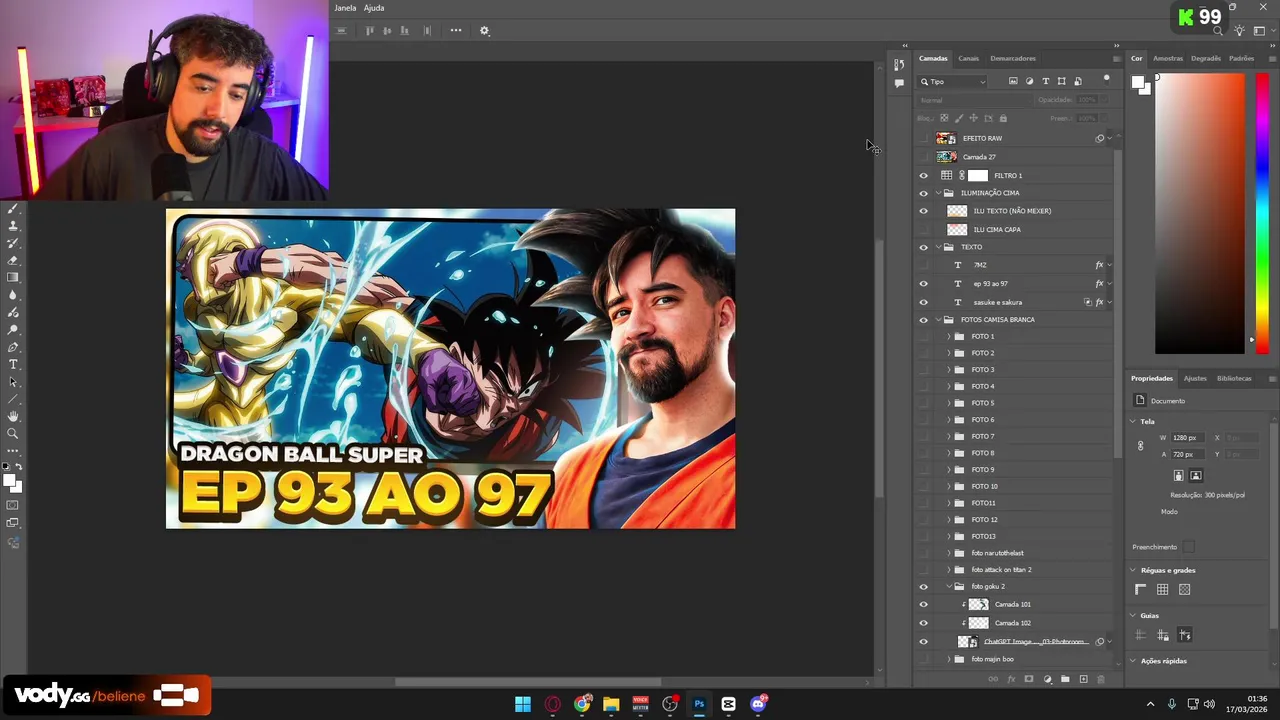The width and height of the screenshot is (1280, 720).
Task: Select the Clone Stamp tool
Action: 13,226
